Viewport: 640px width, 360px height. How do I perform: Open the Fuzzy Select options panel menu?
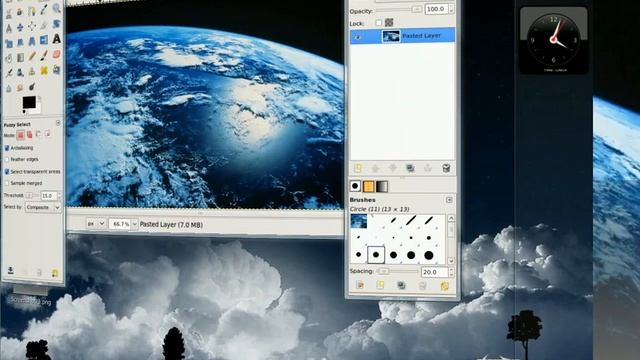58,122
